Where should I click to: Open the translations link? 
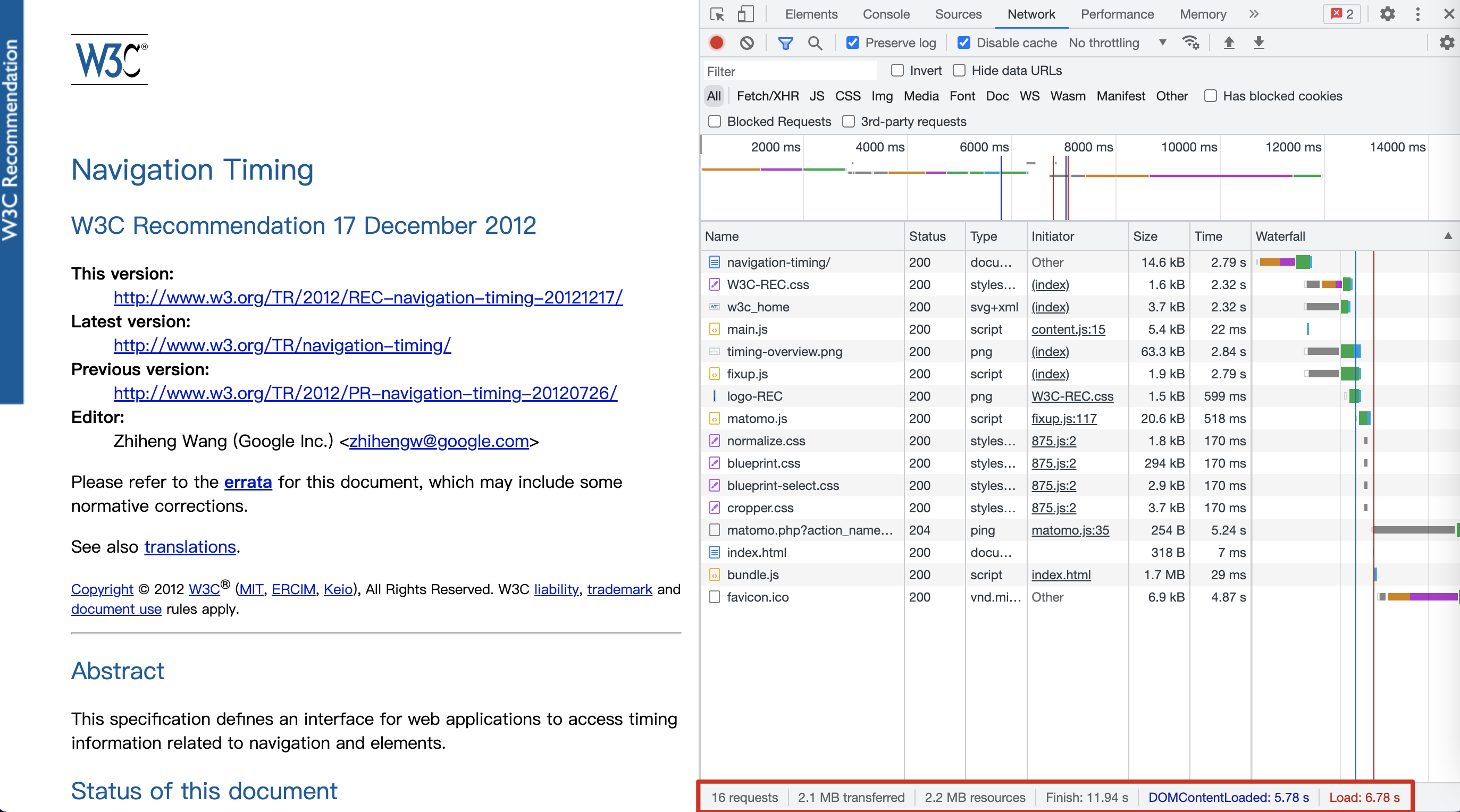190,546
